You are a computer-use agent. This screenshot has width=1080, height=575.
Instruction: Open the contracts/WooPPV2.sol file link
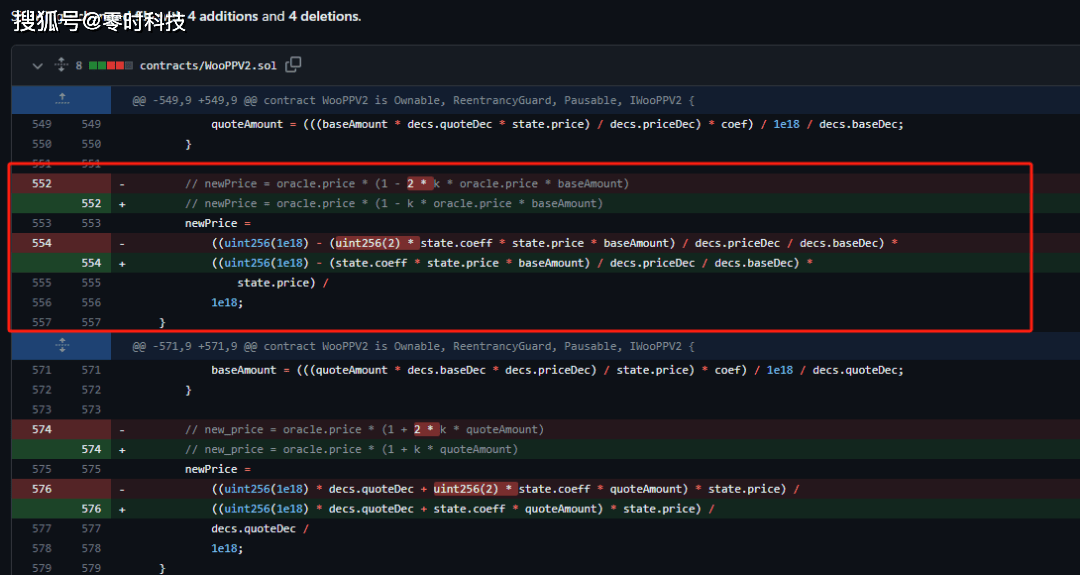[x=208, y=65]
